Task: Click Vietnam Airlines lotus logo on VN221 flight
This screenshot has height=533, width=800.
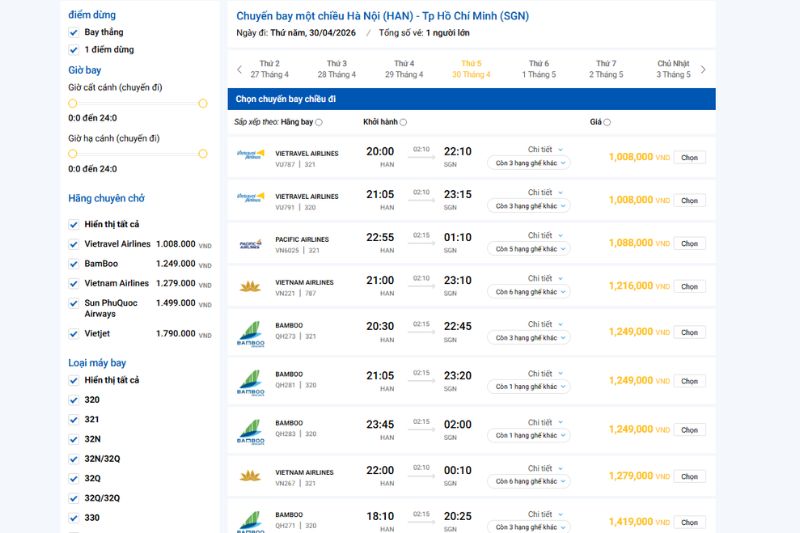Action: [x=251, y=287]
